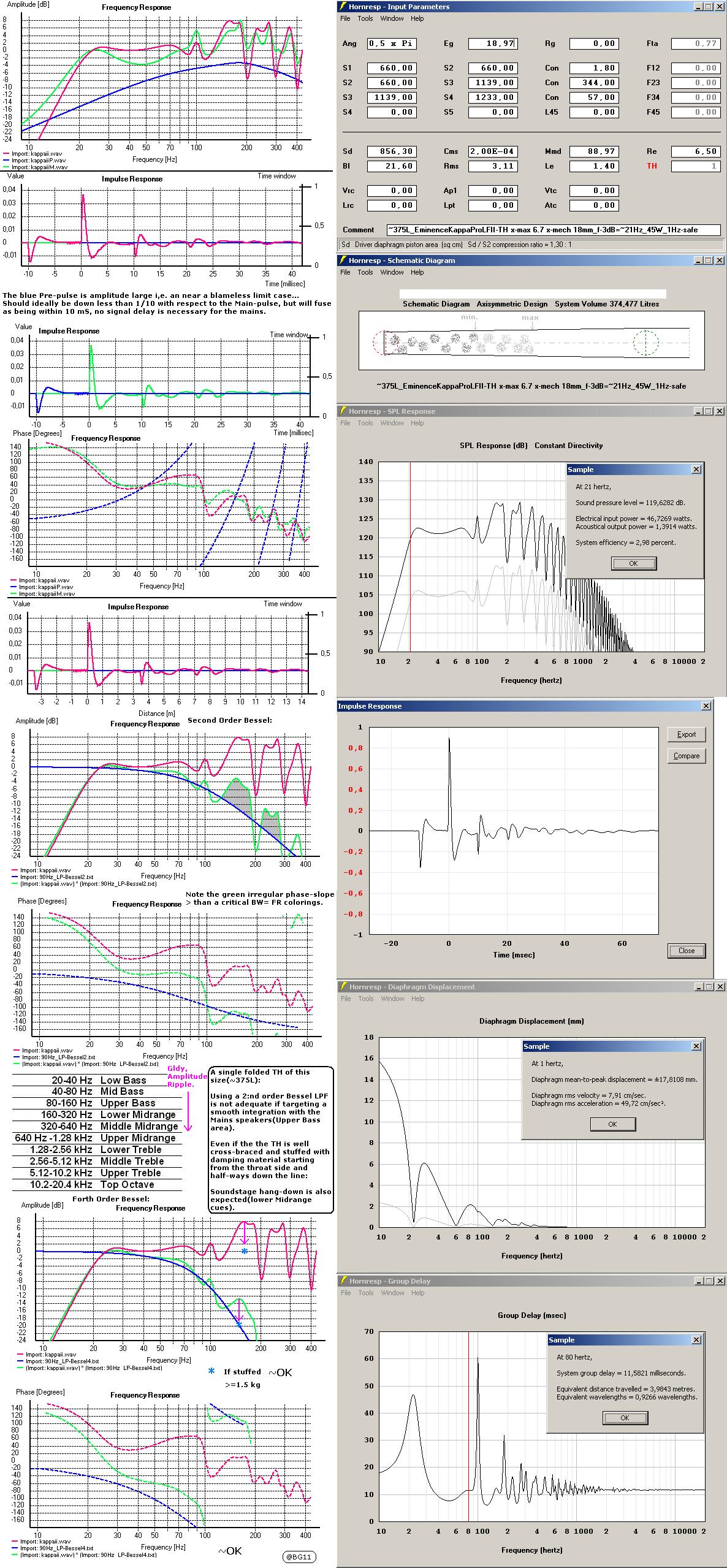Open Tools menu in Input Parameters window
The width and height of the screenshot is (727, 1568).
click(365, 18)
